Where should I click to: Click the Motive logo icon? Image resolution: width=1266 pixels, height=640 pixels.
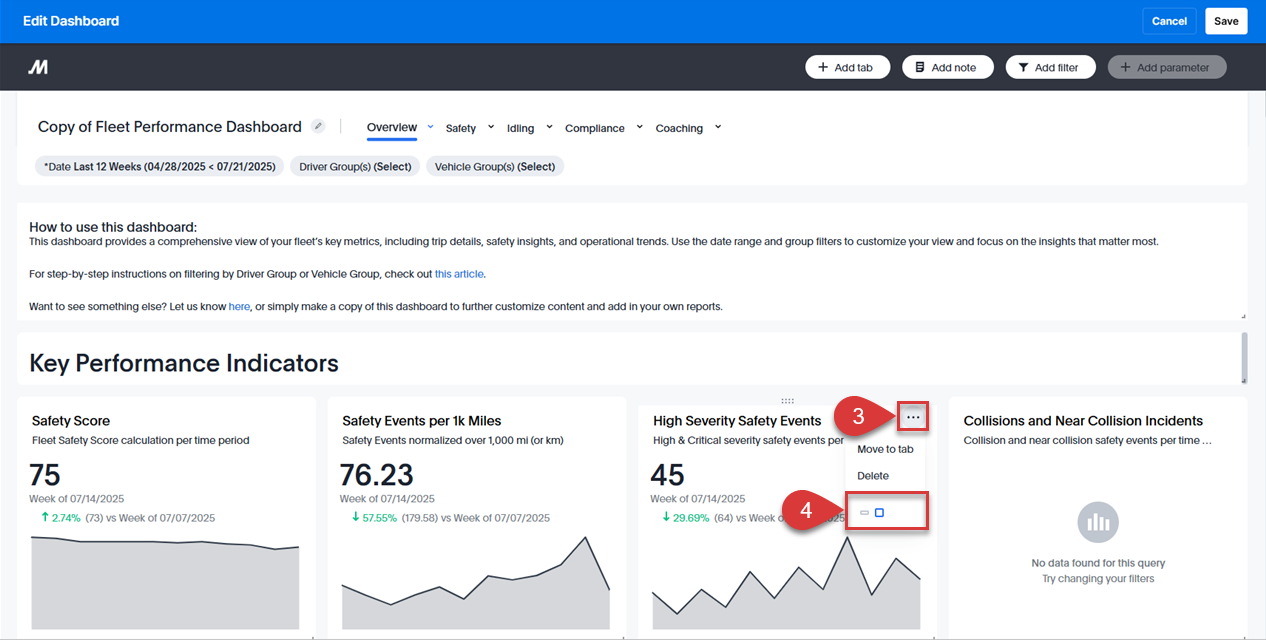tap(38, 67)
